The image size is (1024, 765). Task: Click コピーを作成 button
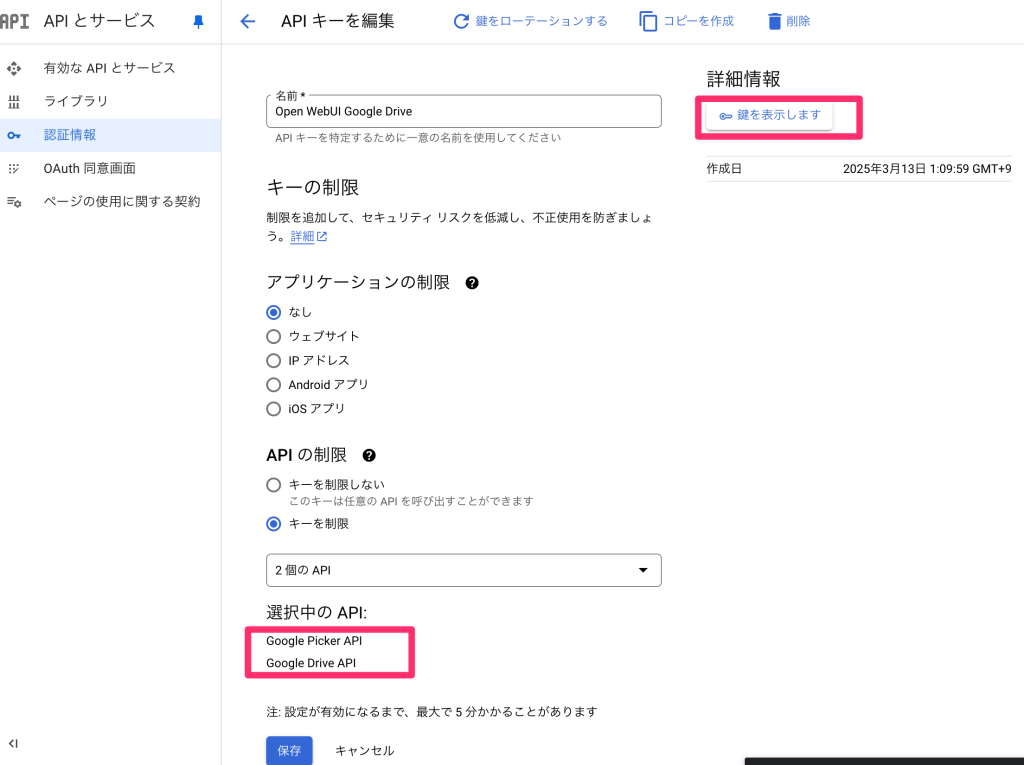(x=686, y=22)
